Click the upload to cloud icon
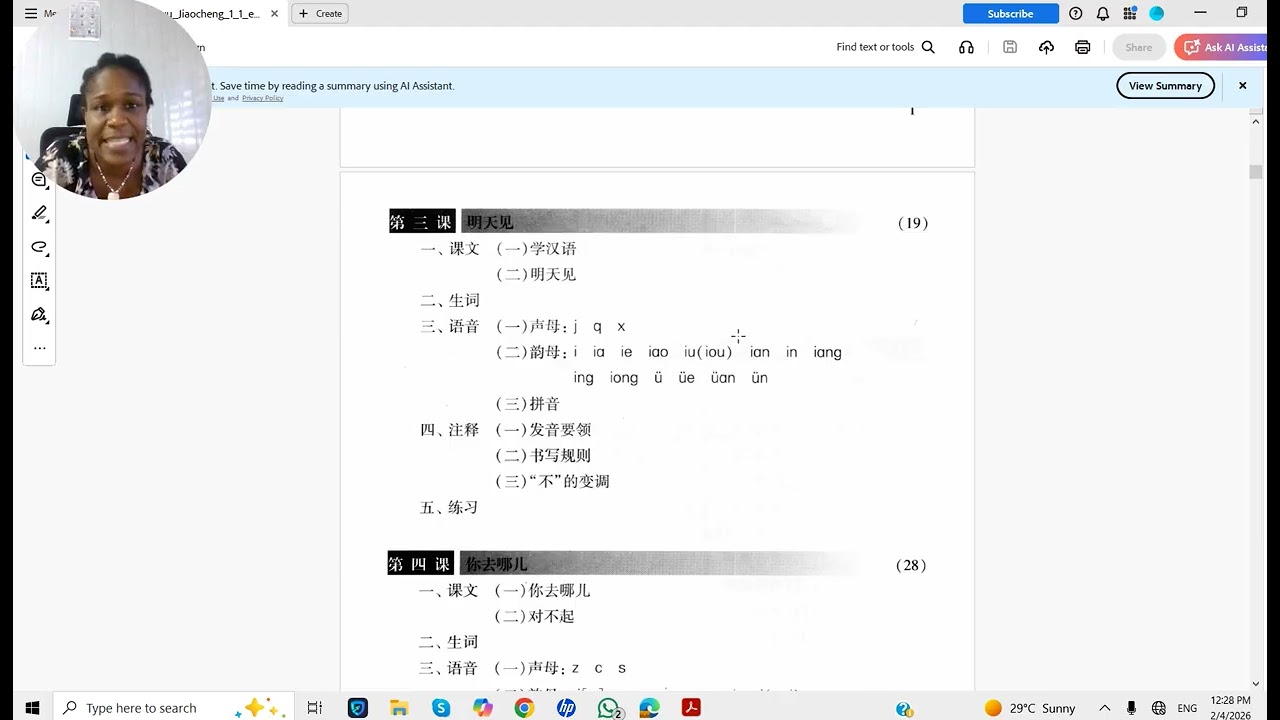This screenshot has width=1280, height=720. [x=1046, y=47]
